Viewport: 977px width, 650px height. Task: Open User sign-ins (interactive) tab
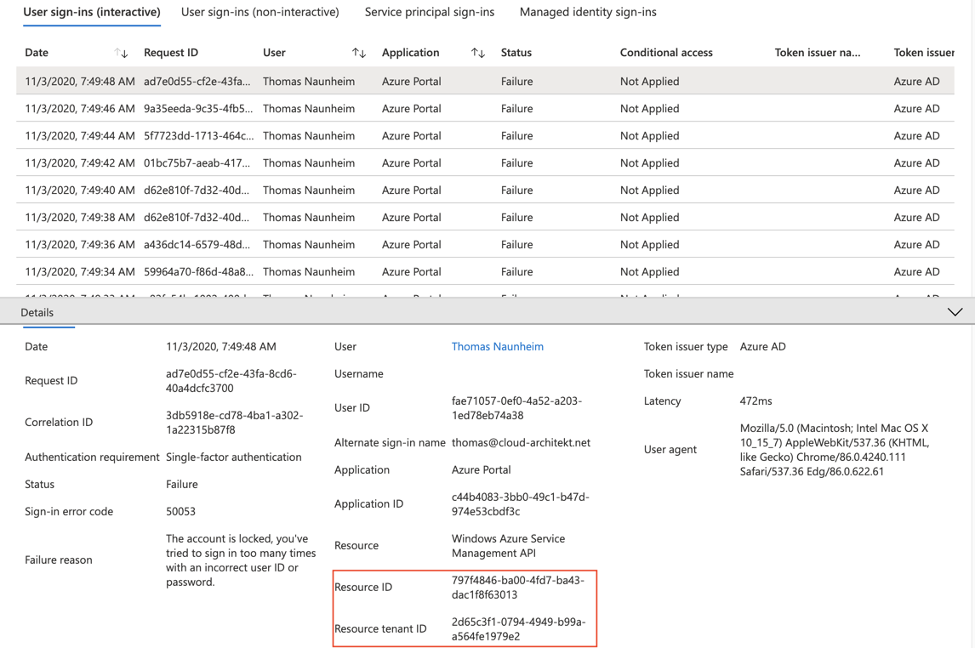[92, 12]
